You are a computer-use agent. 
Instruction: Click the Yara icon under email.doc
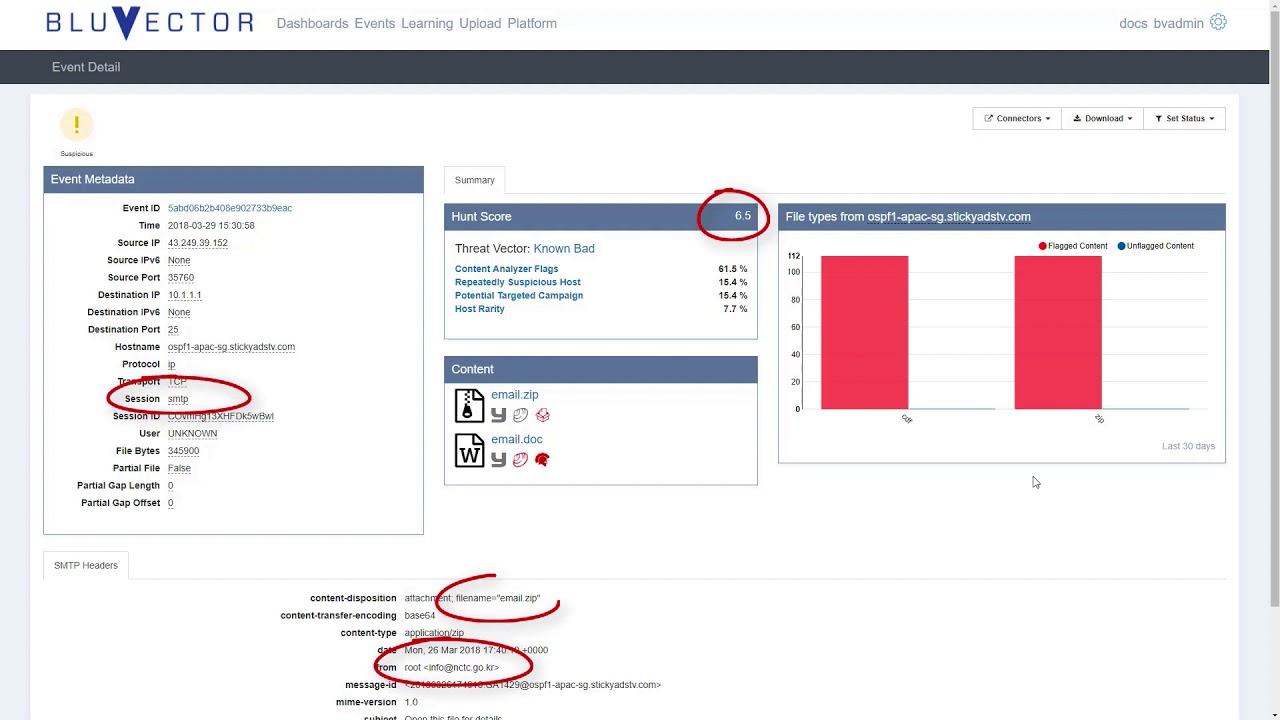[x=498, y=459]
